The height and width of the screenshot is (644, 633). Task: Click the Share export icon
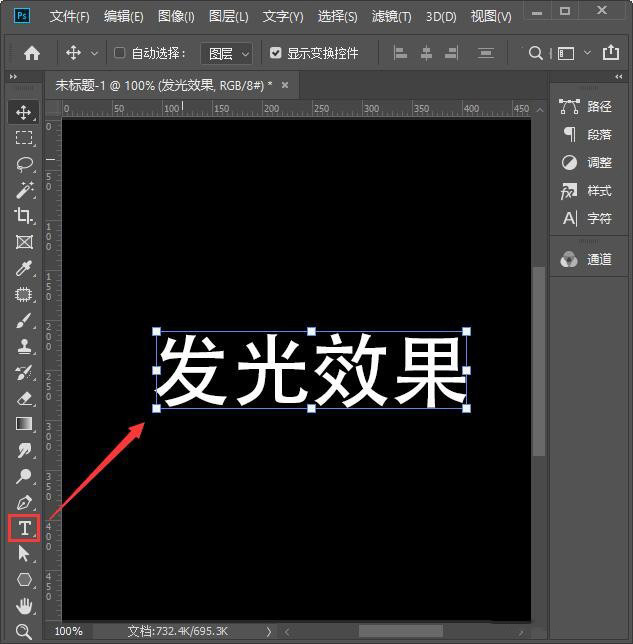coord(611,53)
